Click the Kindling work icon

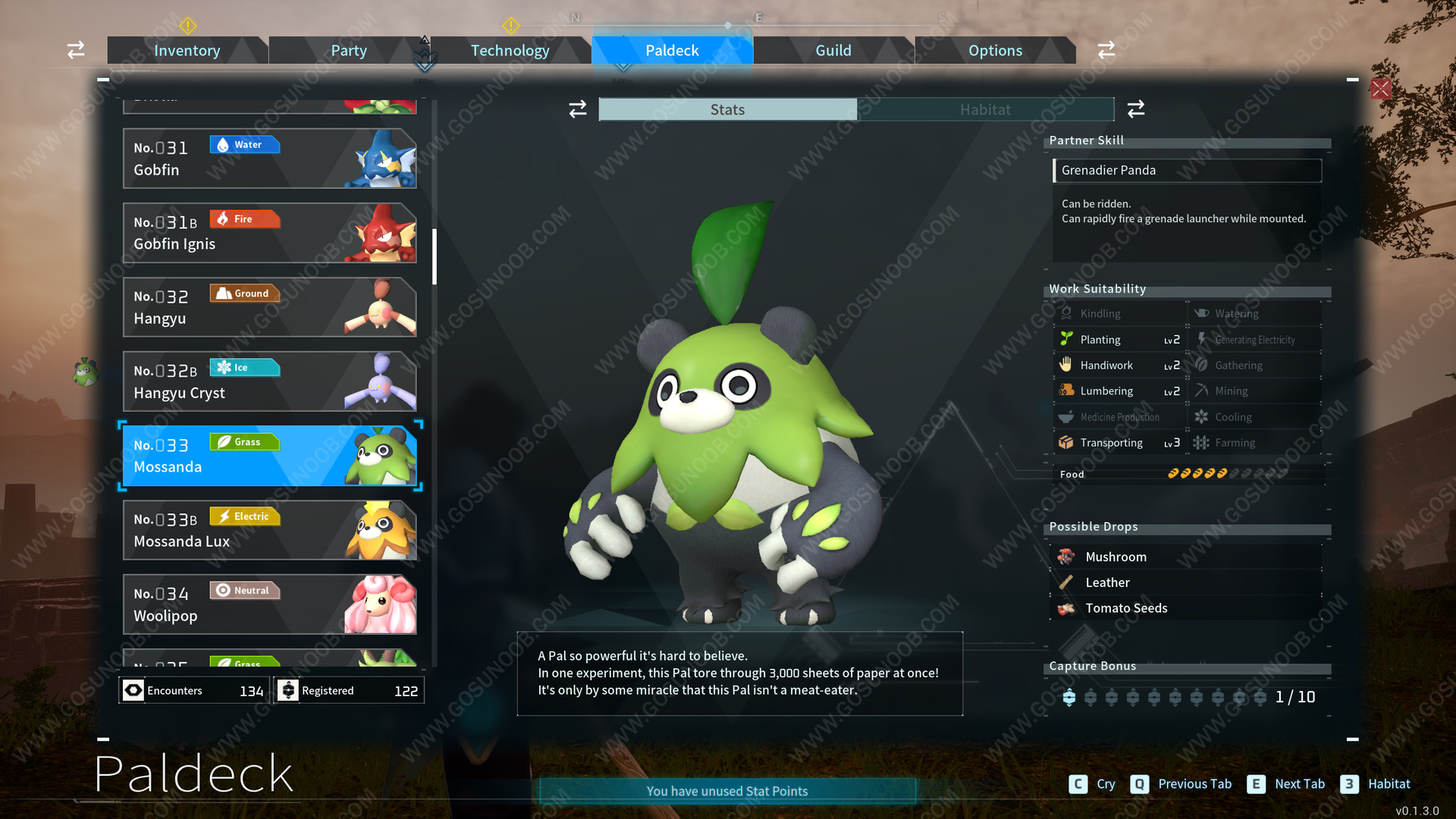pyautogui.click(x=1067, y=313)
